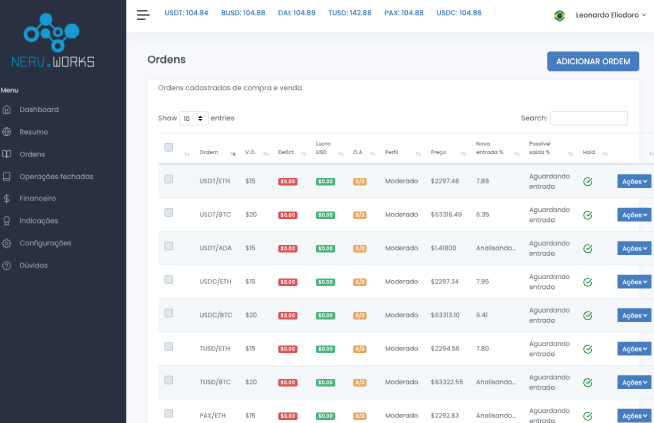Click the Financeiro dollar icon in the sidebar

click(x=7, y=198)
